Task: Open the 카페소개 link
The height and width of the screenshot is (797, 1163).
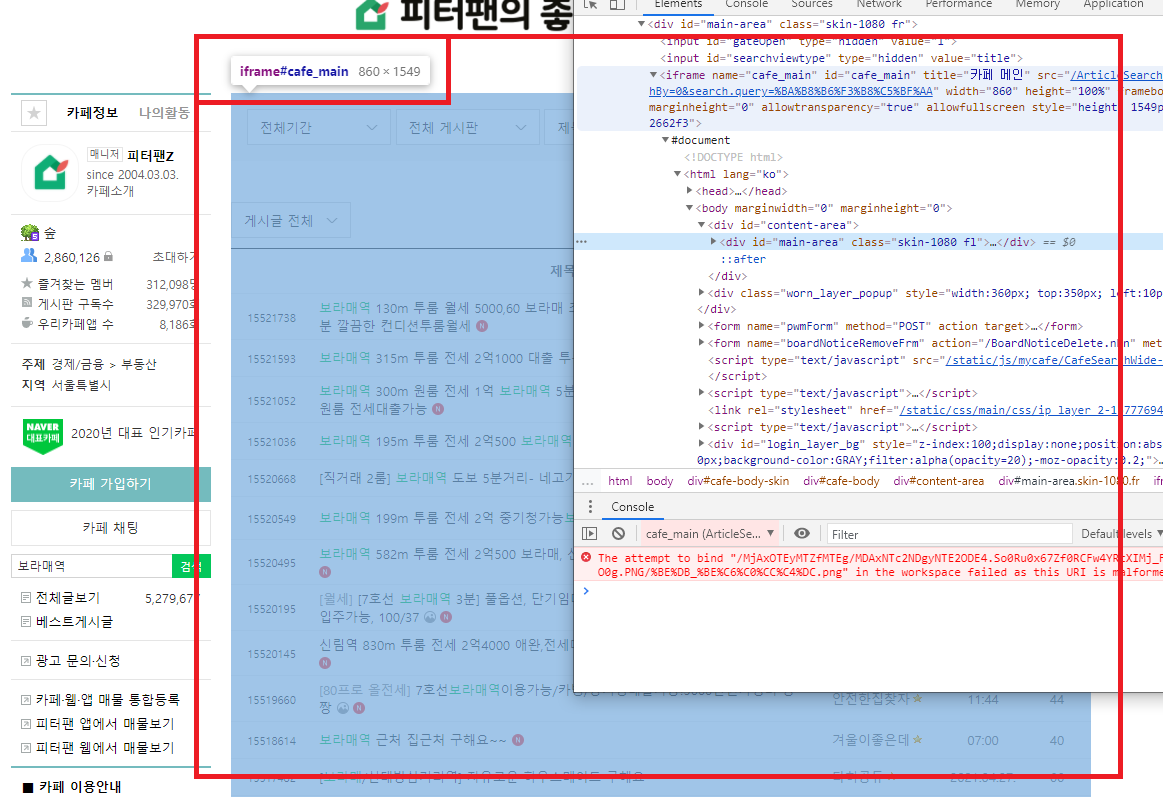Action: [x=111, y=191]
